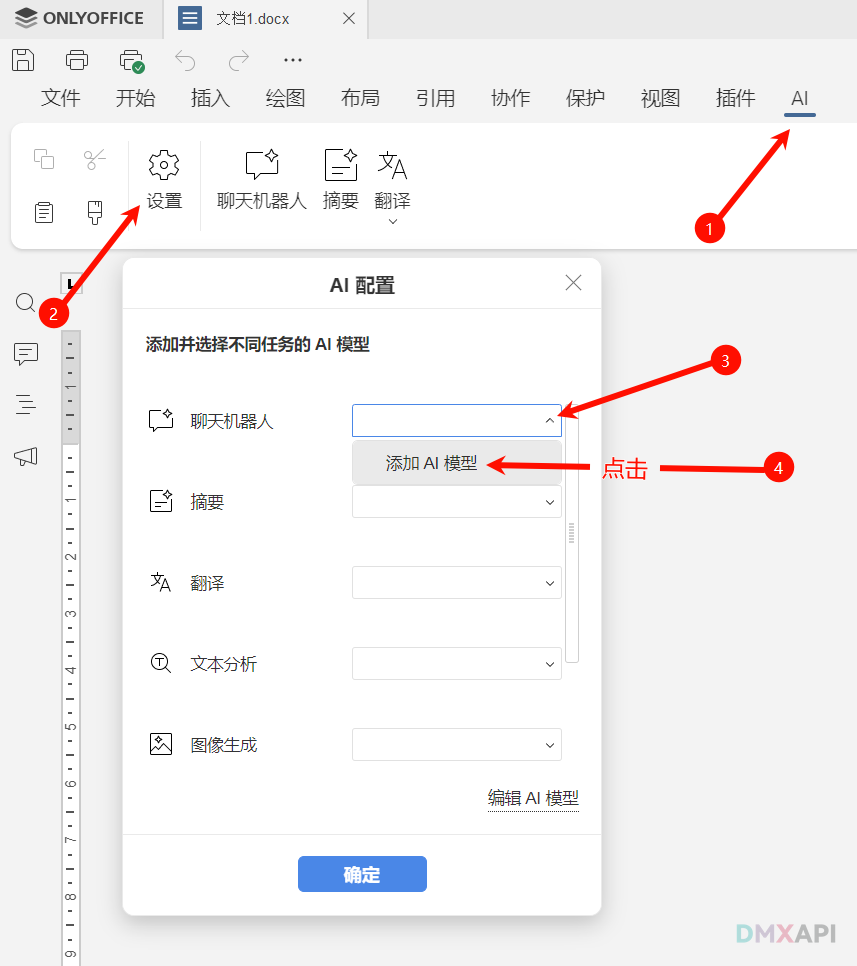Expand the 翻译 ribbon dropdown arrow

click(392, 221)
